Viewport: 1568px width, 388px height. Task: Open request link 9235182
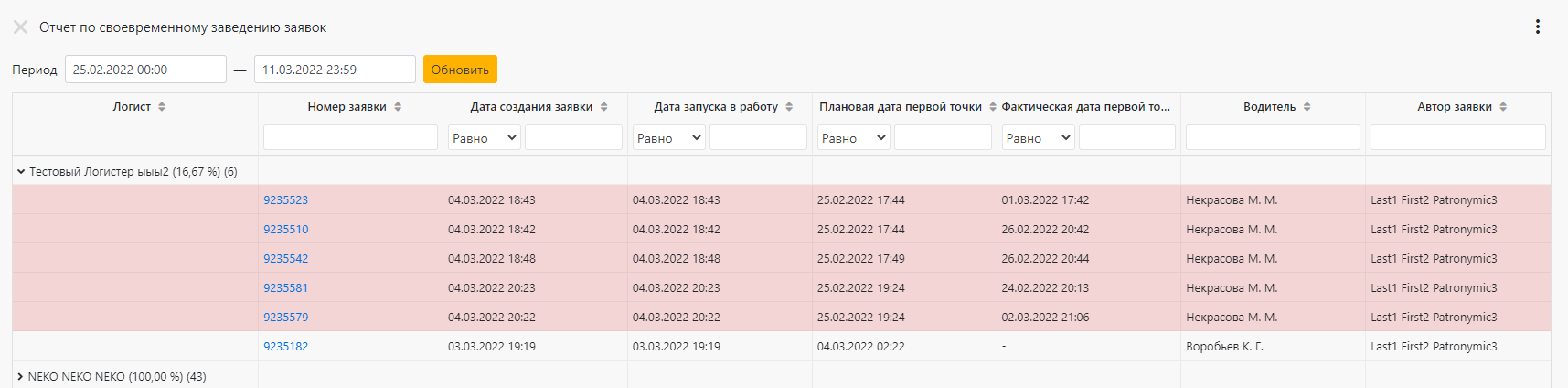click(286, 347)
